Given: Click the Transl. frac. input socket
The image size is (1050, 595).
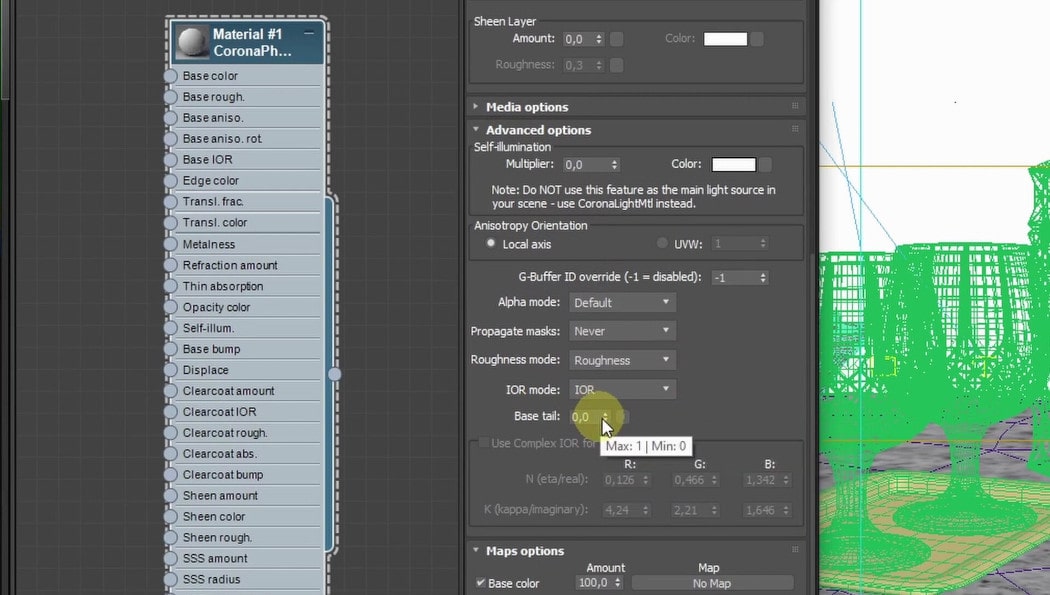Looking at the screenshot, I should 170,201.
